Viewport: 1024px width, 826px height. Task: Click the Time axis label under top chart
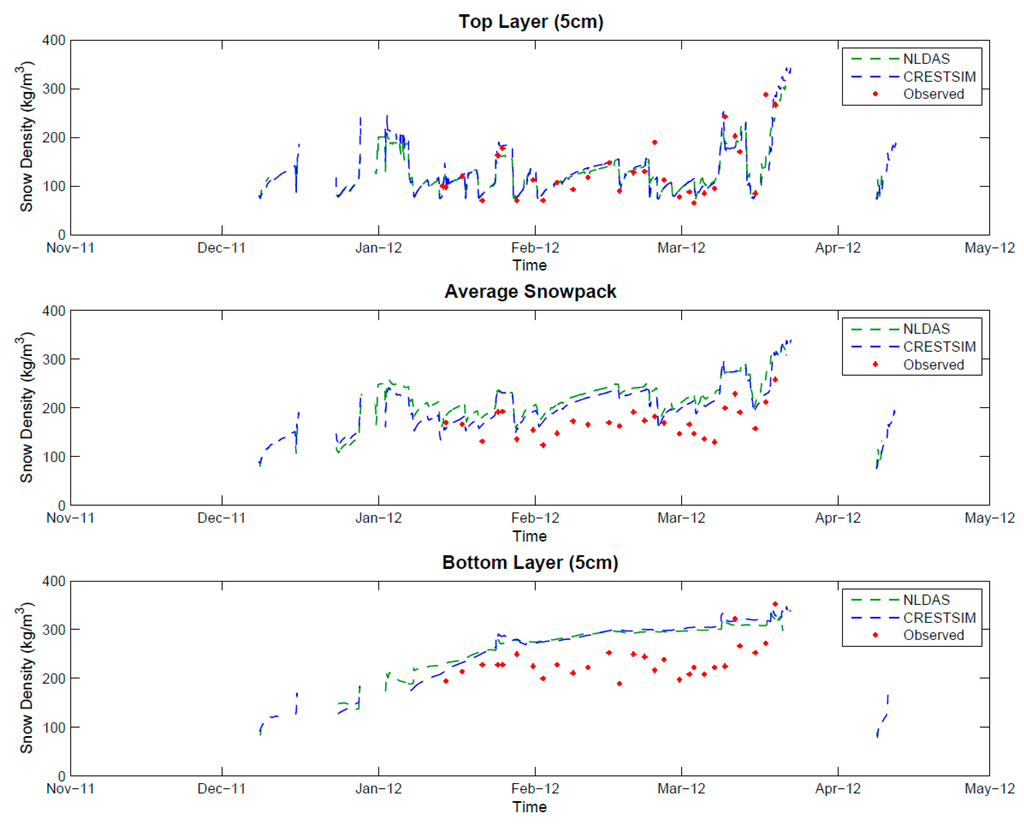(530, 265)
